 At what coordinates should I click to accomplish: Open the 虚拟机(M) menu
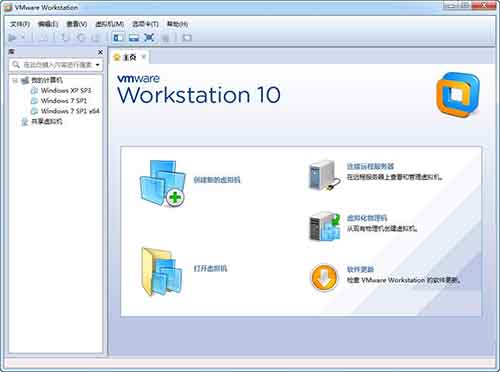(x=110, y=24)
